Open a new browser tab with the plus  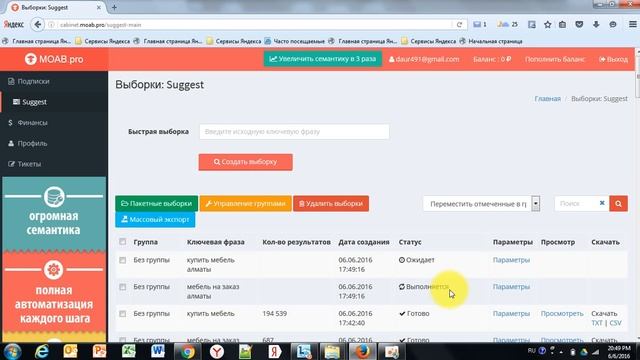click(x=114, y=7)
